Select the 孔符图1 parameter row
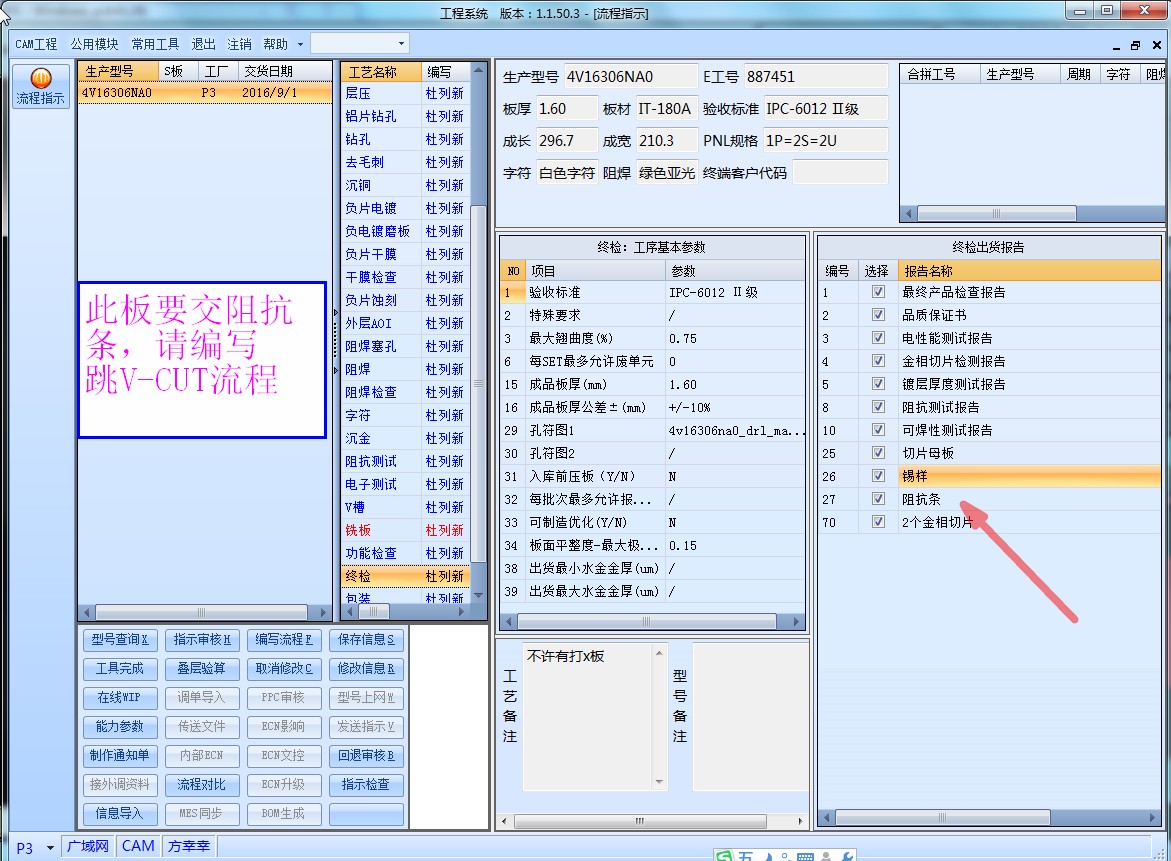1171x861 pixels. [x=653, y=430]
